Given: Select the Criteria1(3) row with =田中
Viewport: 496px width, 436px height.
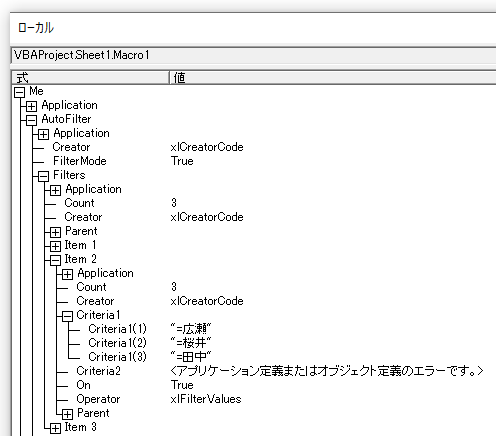Looking at the screenshot, I should (253, 357).
